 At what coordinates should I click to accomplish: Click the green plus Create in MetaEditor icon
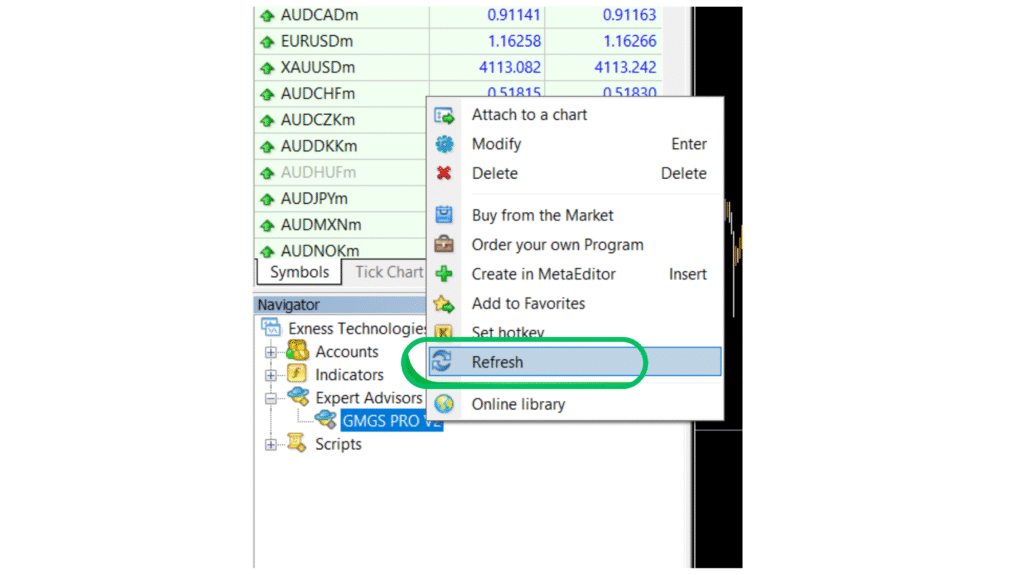click(x=444, y=274)
